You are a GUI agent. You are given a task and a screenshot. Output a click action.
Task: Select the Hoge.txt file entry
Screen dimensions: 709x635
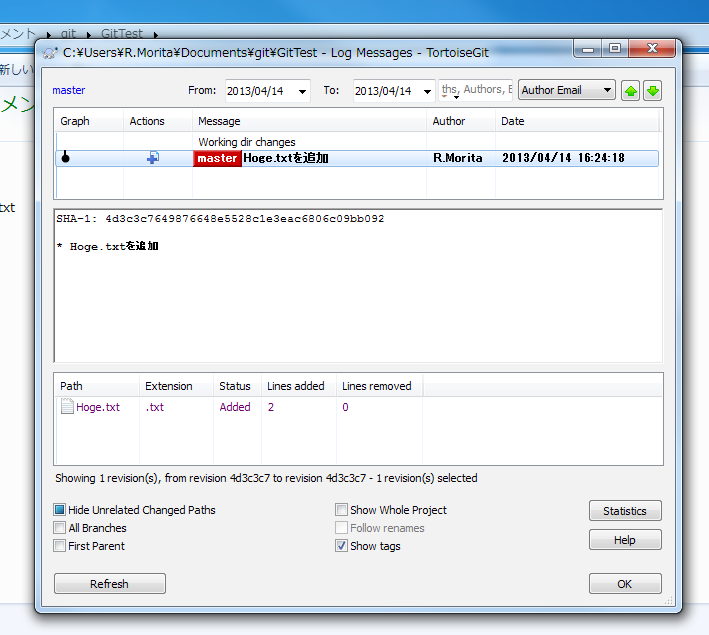pyautogui.click(x=98, y=407)
